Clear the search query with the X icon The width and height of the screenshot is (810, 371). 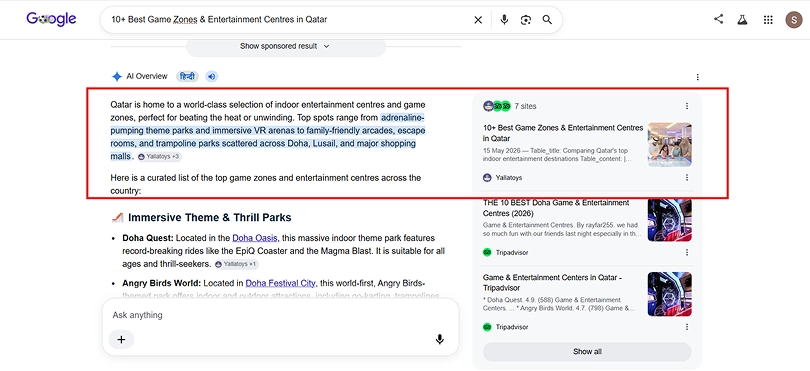478,20
